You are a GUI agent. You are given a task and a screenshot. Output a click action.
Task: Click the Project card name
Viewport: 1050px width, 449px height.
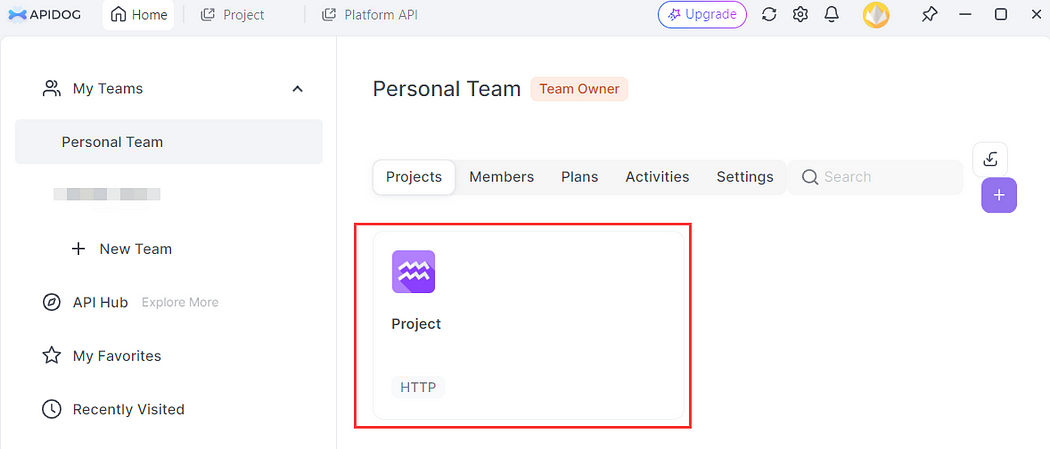click(417, 324)
